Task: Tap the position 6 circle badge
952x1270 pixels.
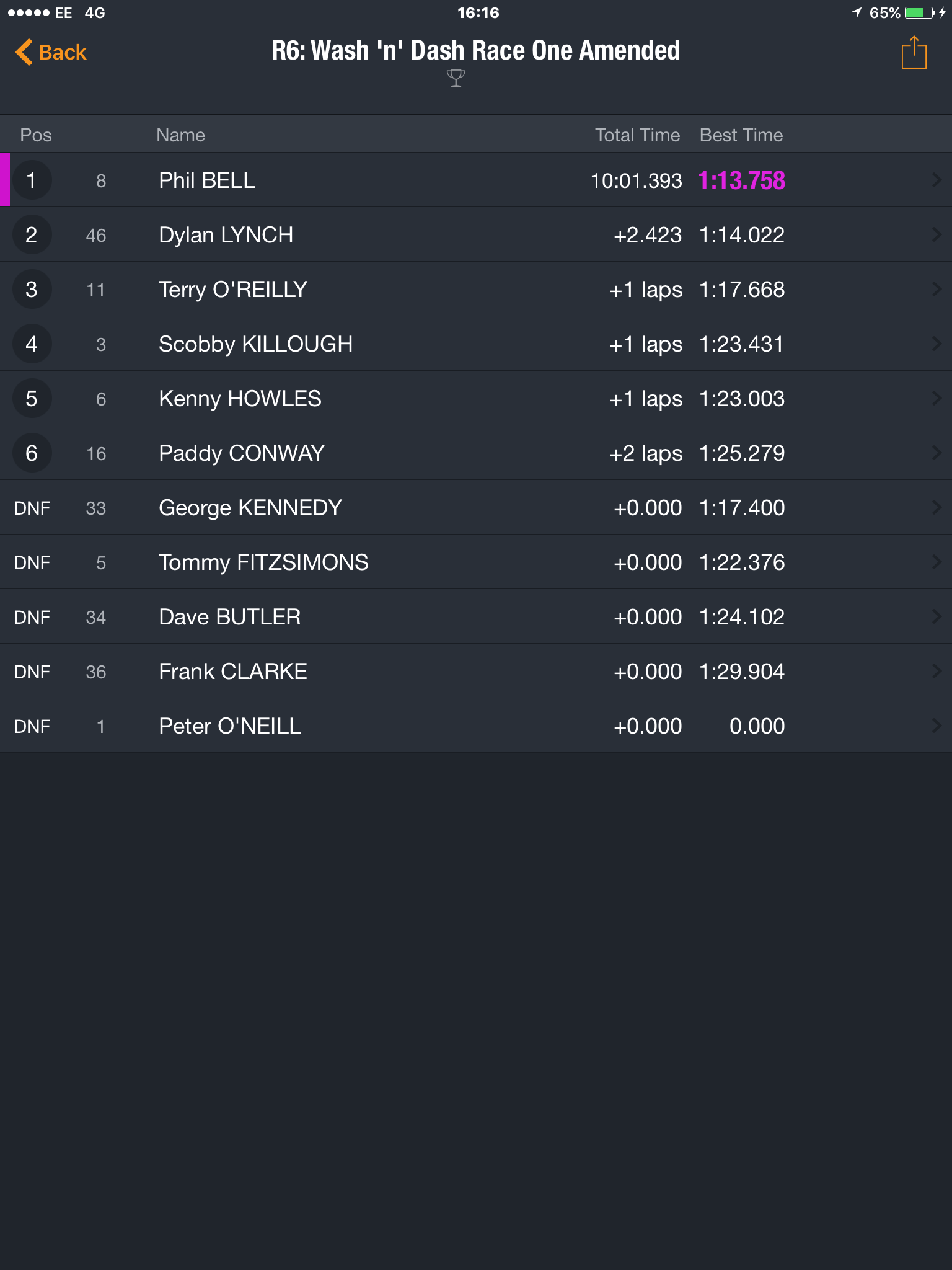Action: point(32,453)
